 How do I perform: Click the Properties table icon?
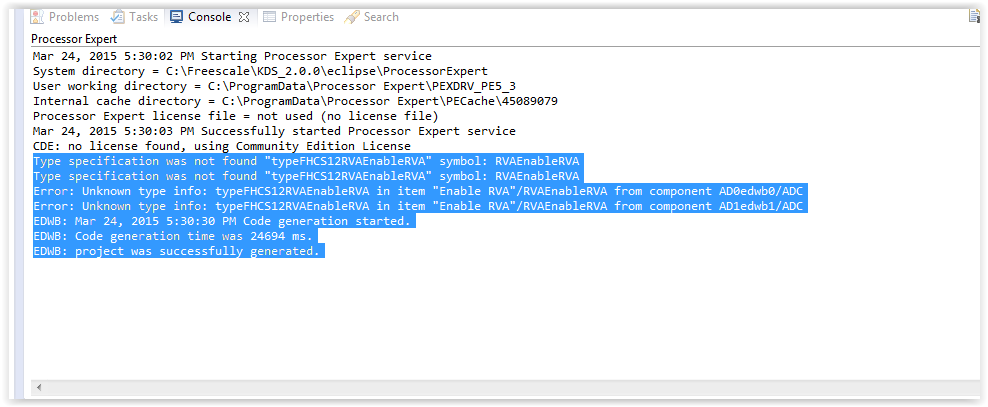click(x=270, y=17)
